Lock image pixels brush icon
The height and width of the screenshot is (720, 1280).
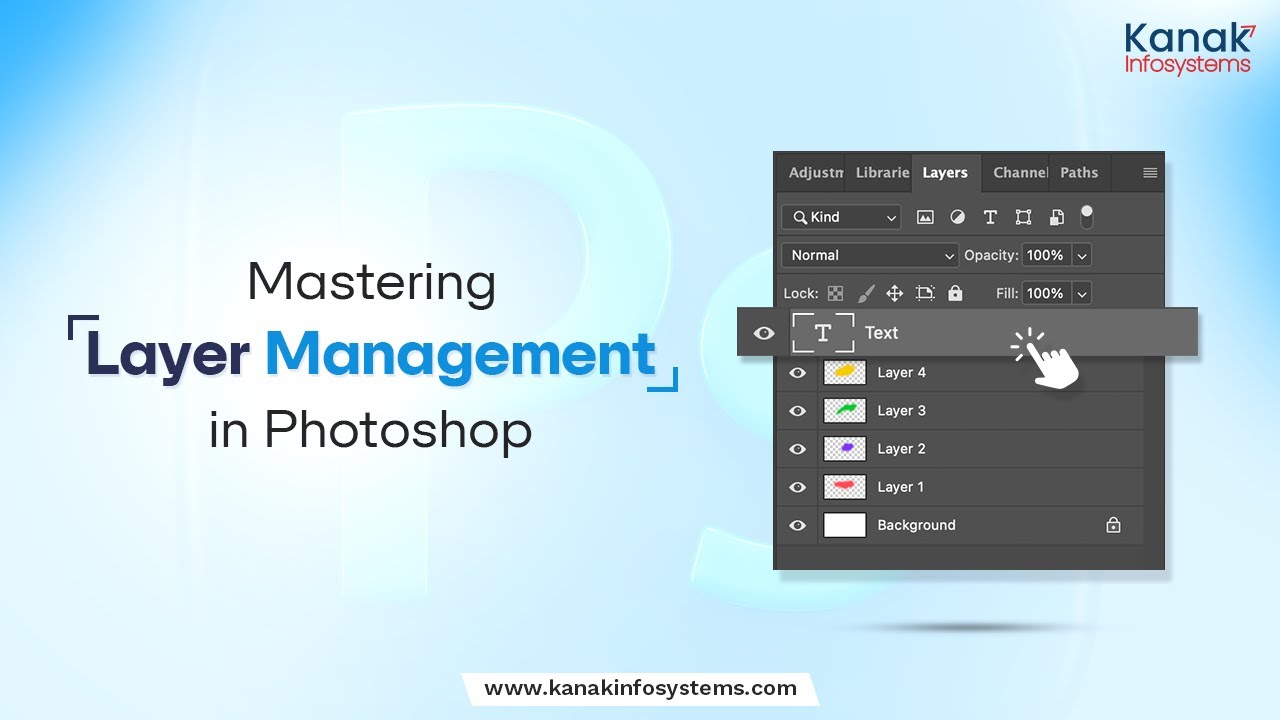(866, 293)
